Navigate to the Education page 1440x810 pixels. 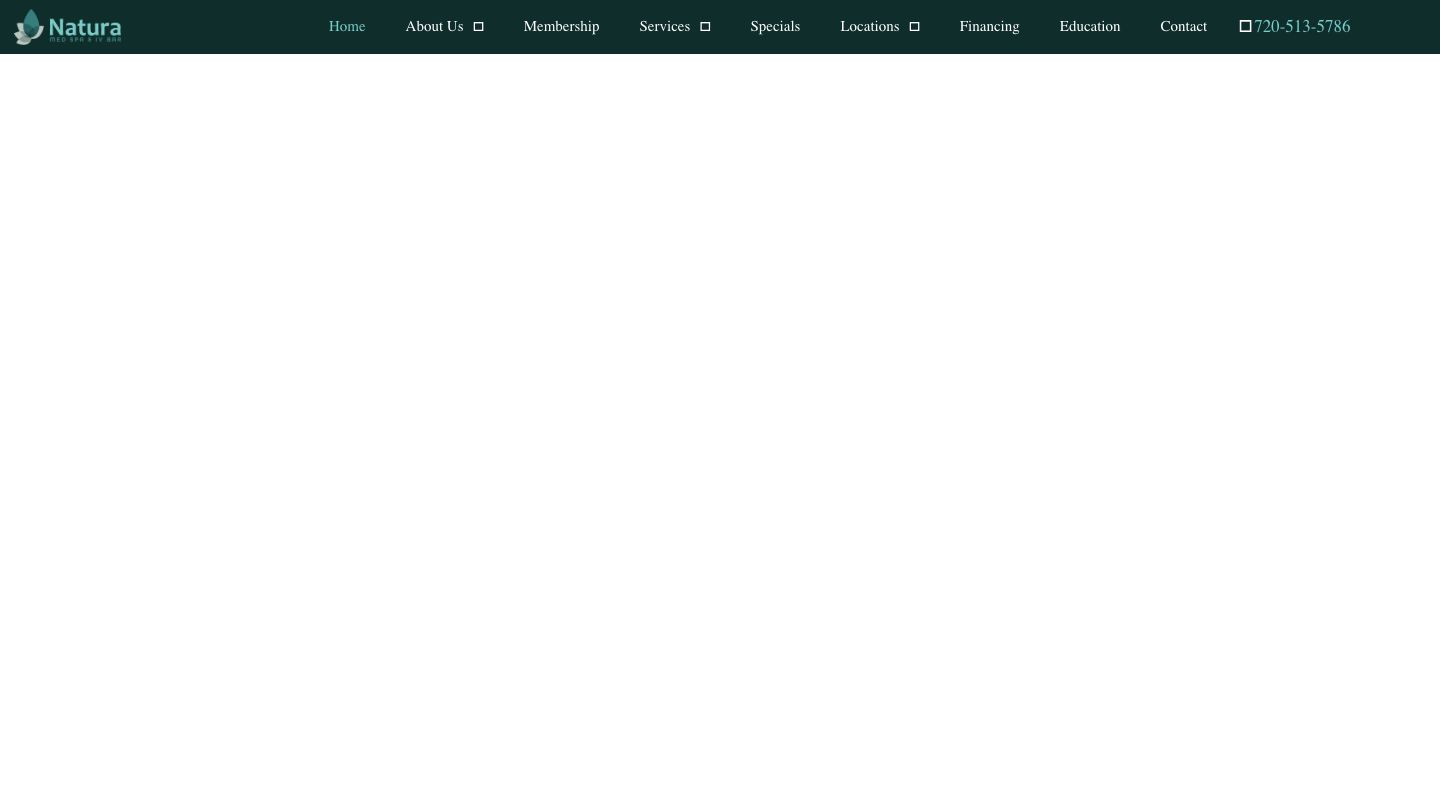tap(1089, 27)
